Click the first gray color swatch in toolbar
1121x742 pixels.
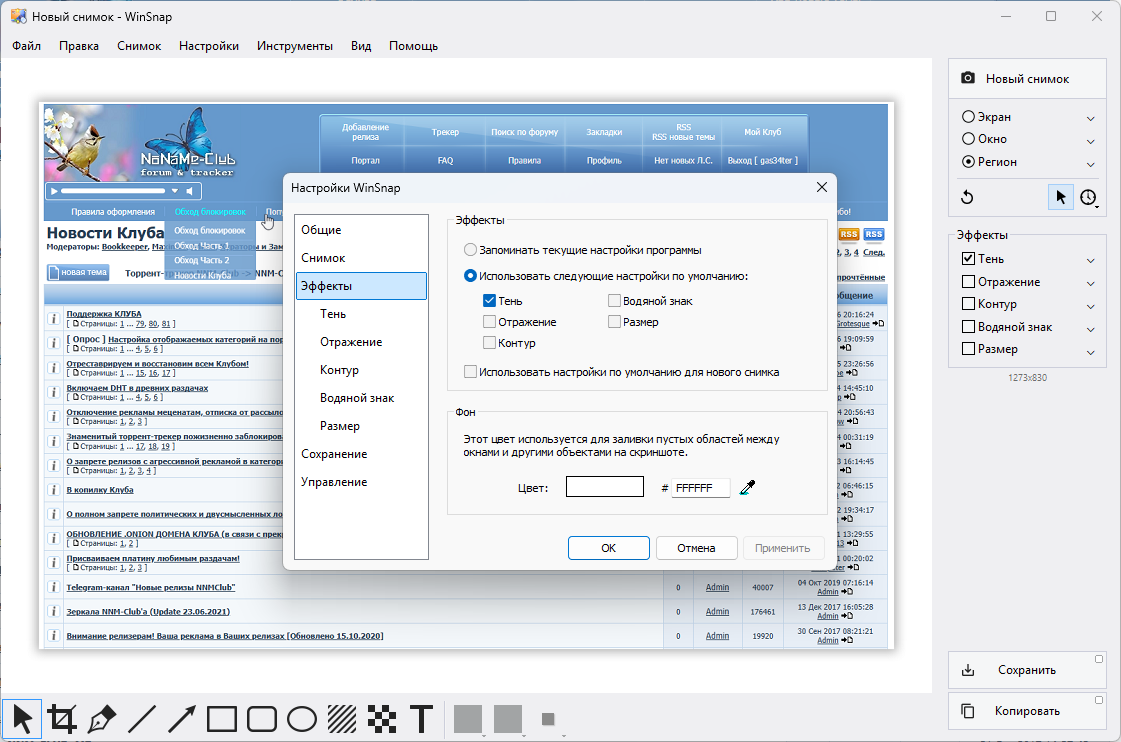(468, 719)
